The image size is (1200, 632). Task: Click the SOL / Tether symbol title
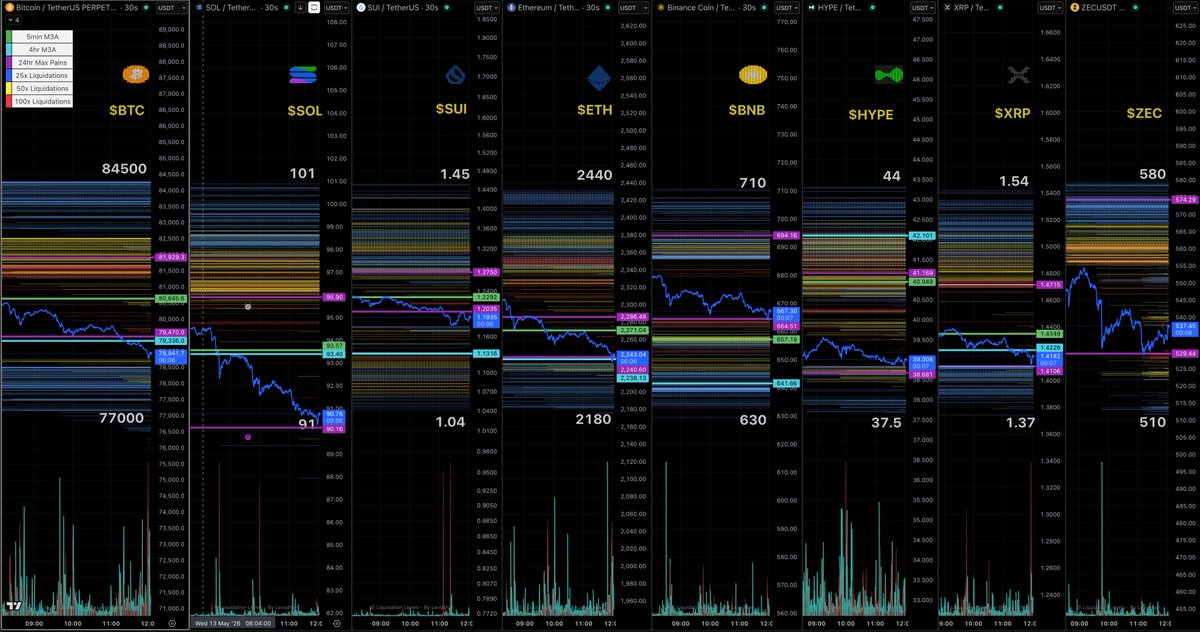(x=232, y=7)
